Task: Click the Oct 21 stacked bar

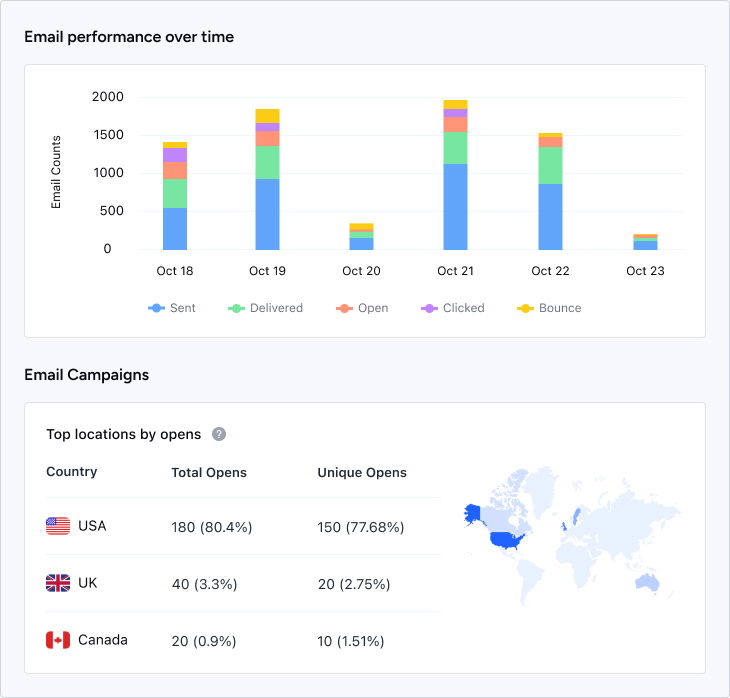Action: (456, 175)
